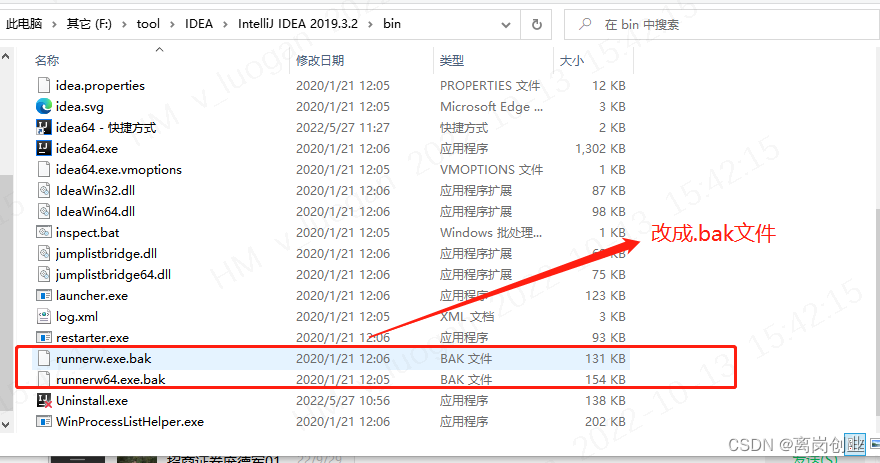880x463 pixels.
Task: Go to 此电脑 in the breadcrumb
Action: [24, 24]
